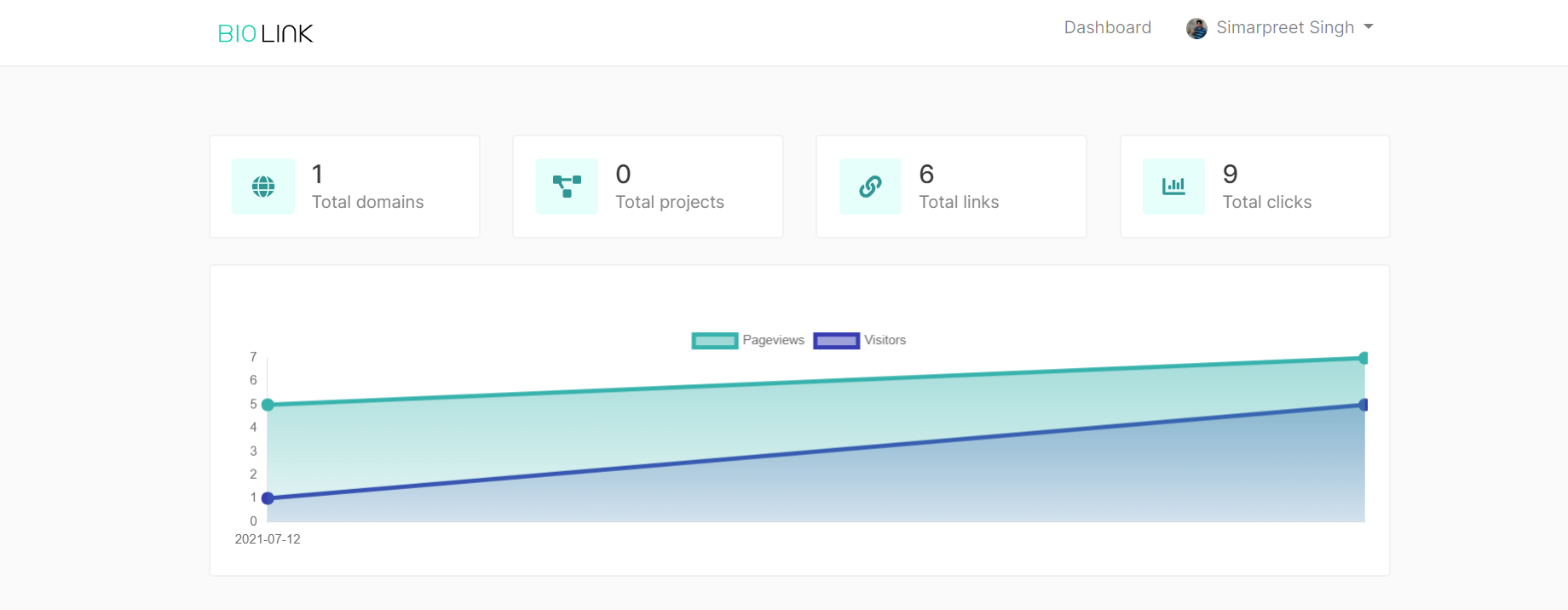Open the Dashboard nav link
Screen dimensions: 1568x610
coord(1107,27)
